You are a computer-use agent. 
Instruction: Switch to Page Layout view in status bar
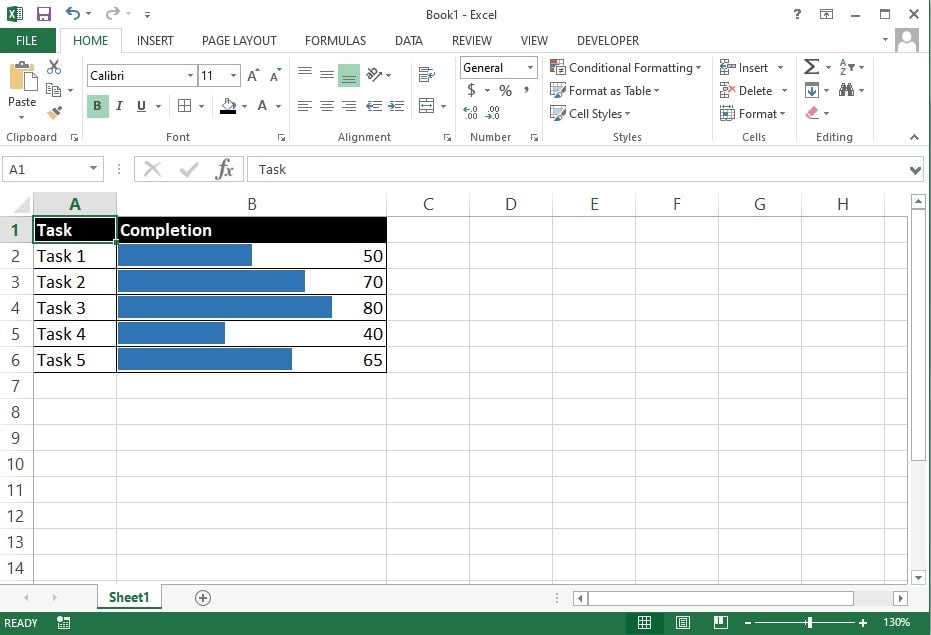tap(683, 623)
